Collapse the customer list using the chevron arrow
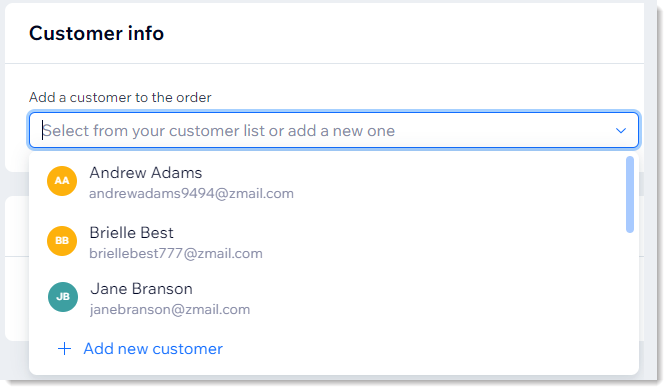 pos(621,131)
